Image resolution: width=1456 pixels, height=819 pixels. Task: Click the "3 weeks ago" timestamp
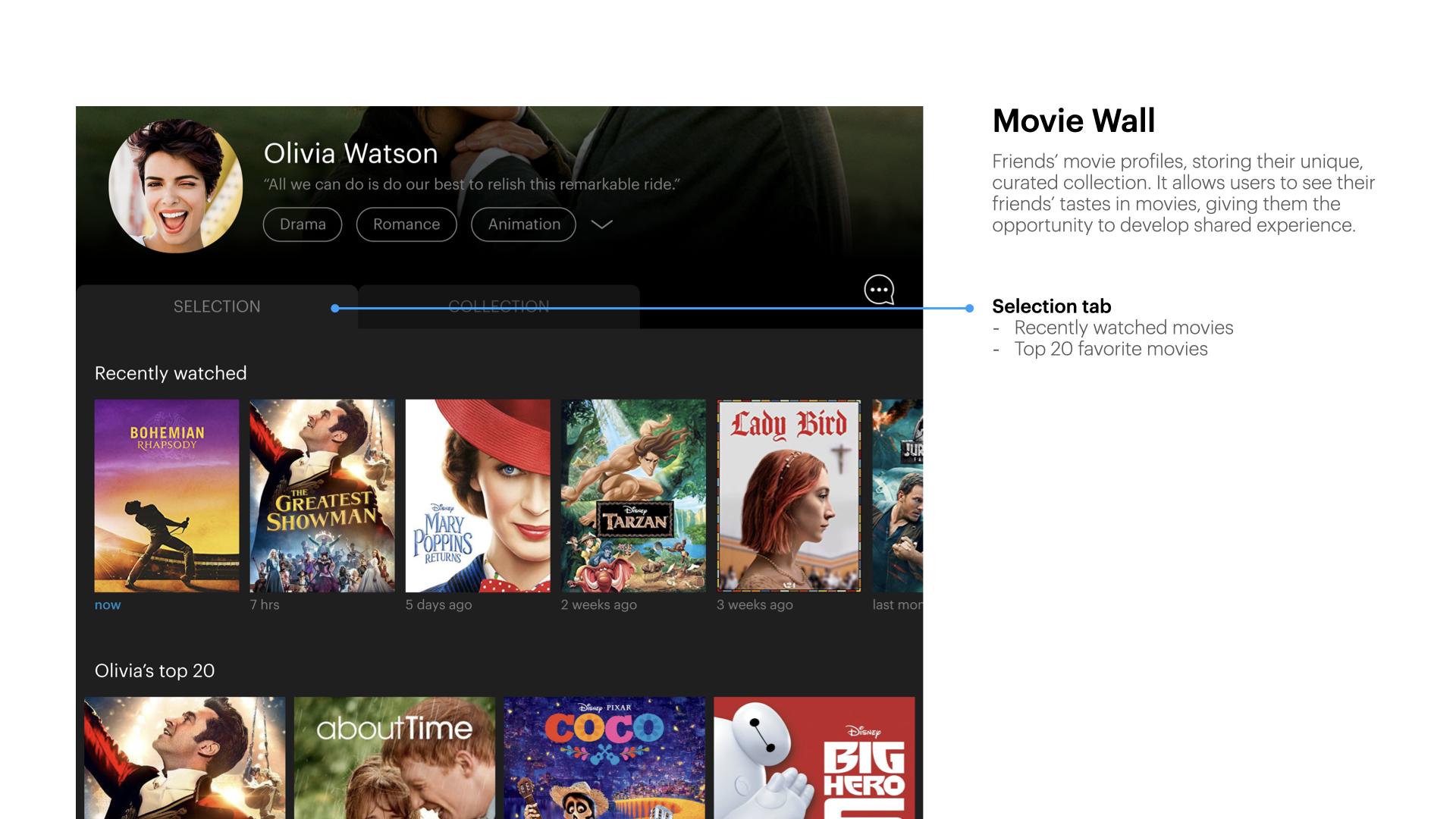(x=755, y=605)
